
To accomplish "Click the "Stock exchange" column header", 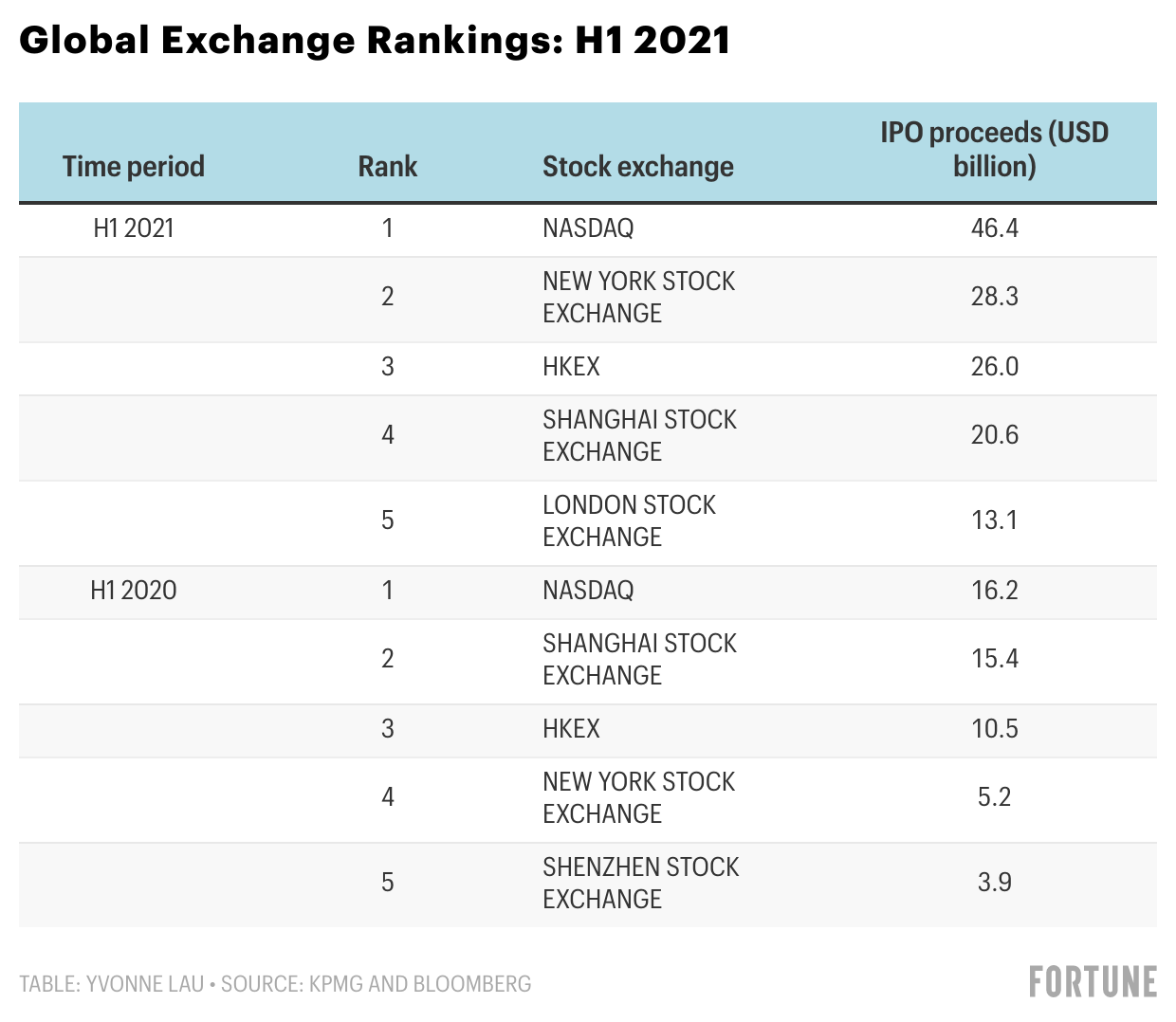I will (x=637, y=167).
